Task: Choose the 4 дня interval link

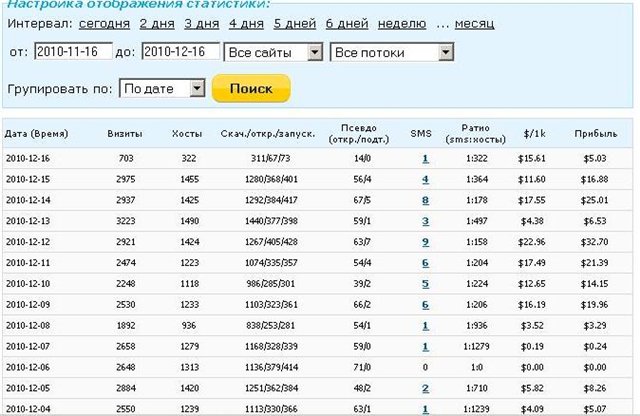Action: pos(246,23)
